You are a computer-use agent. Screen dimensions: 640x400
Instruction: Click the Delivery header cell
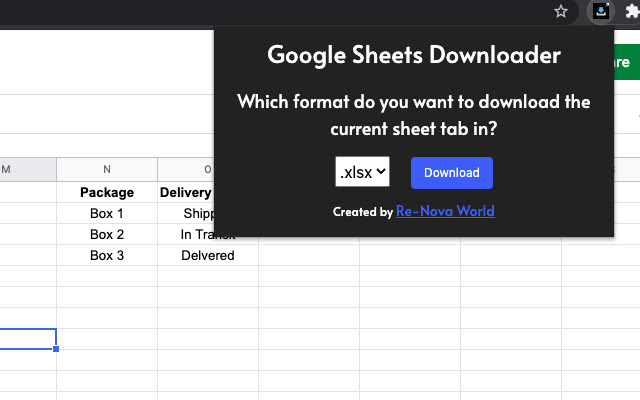pos(186,192)
